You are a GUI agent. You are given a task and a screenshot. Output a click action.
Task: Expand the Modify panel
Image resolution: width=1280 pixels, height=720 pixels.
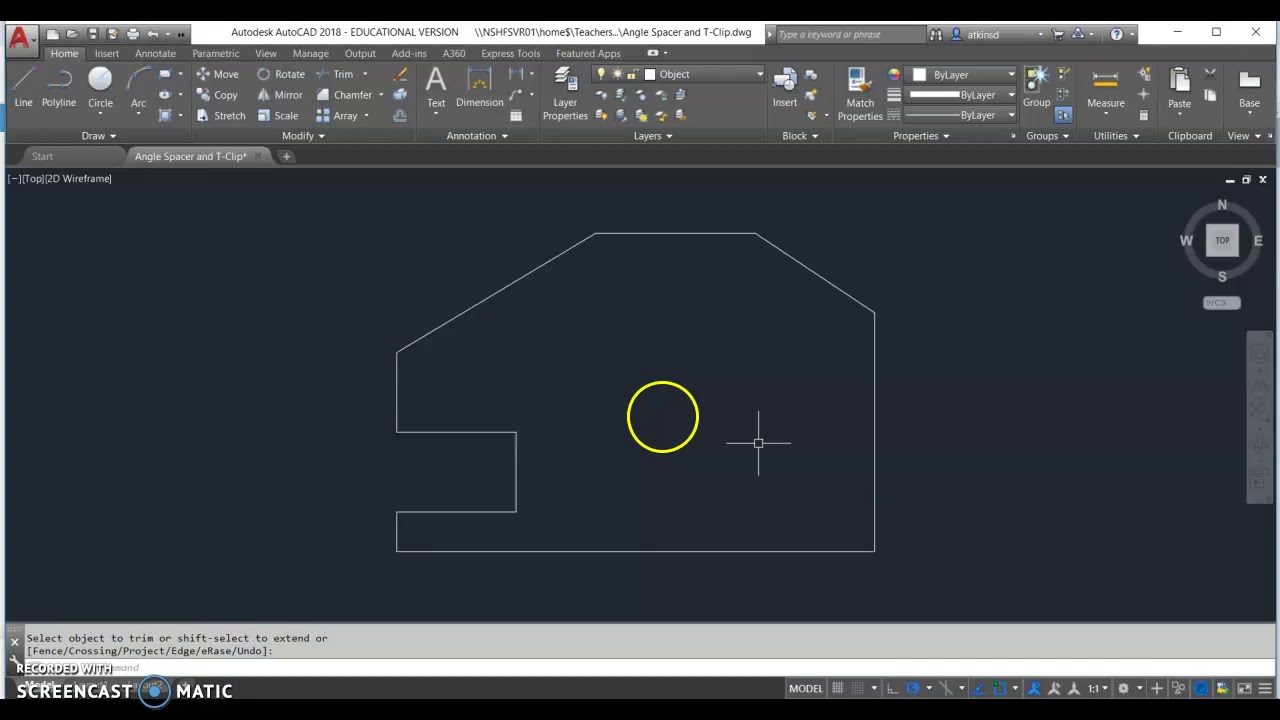pos(303,136)
